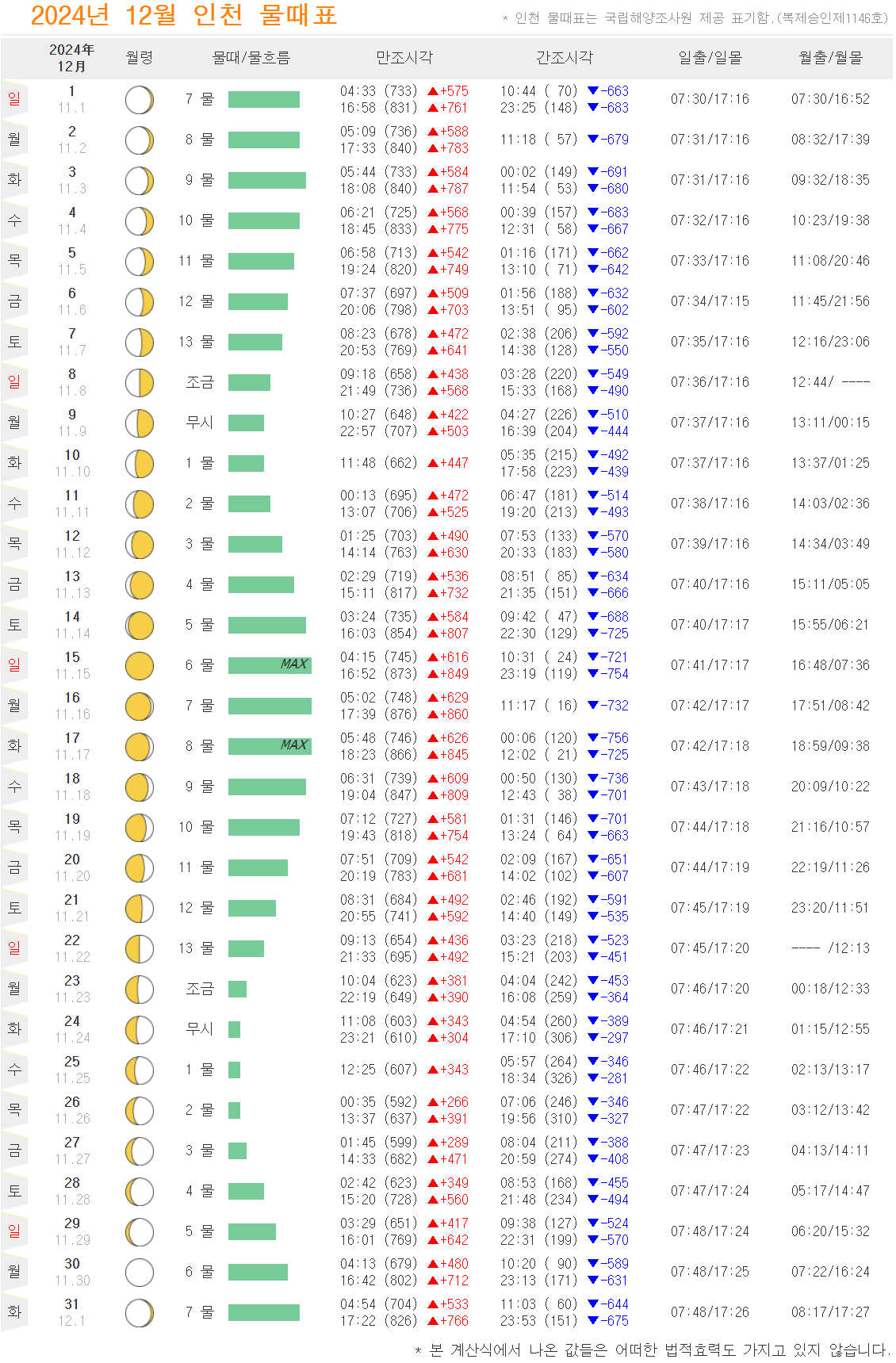896x1363 pixels.
Task: Click the 만조시각 column header
Action: [404, 57]
